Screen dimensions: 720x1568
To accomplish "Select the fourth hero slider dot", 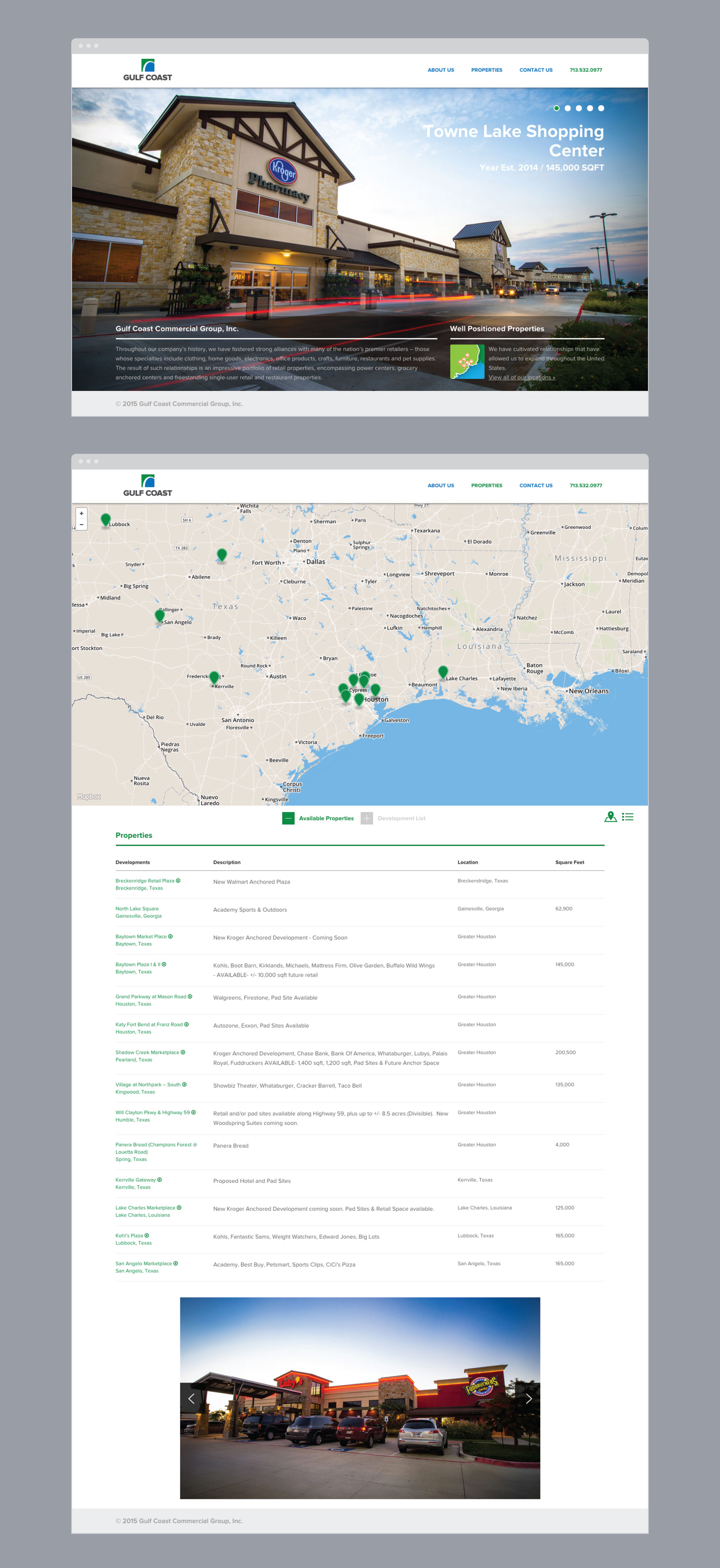I will 590,108.
